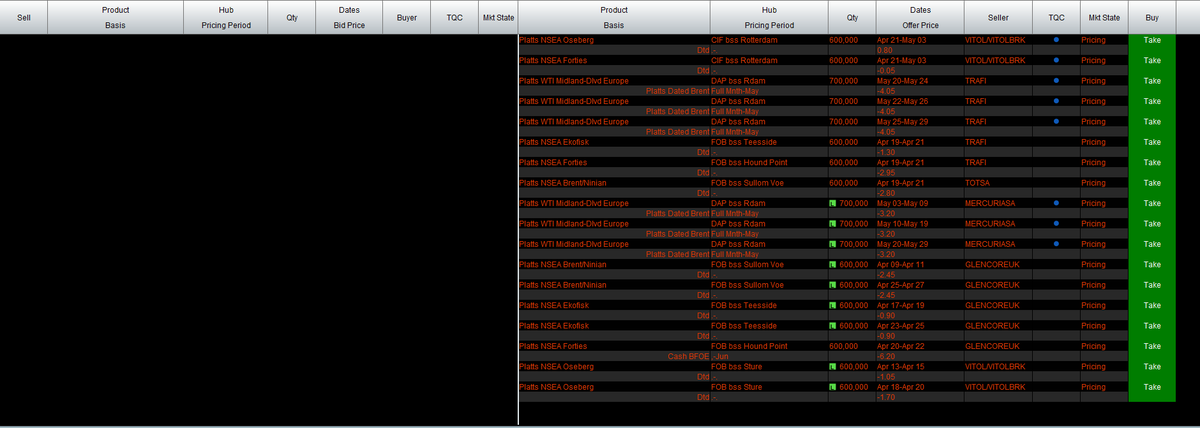Click the Buyer column header
Screen dimensions: 1200x428
click(x=407, y=17)
